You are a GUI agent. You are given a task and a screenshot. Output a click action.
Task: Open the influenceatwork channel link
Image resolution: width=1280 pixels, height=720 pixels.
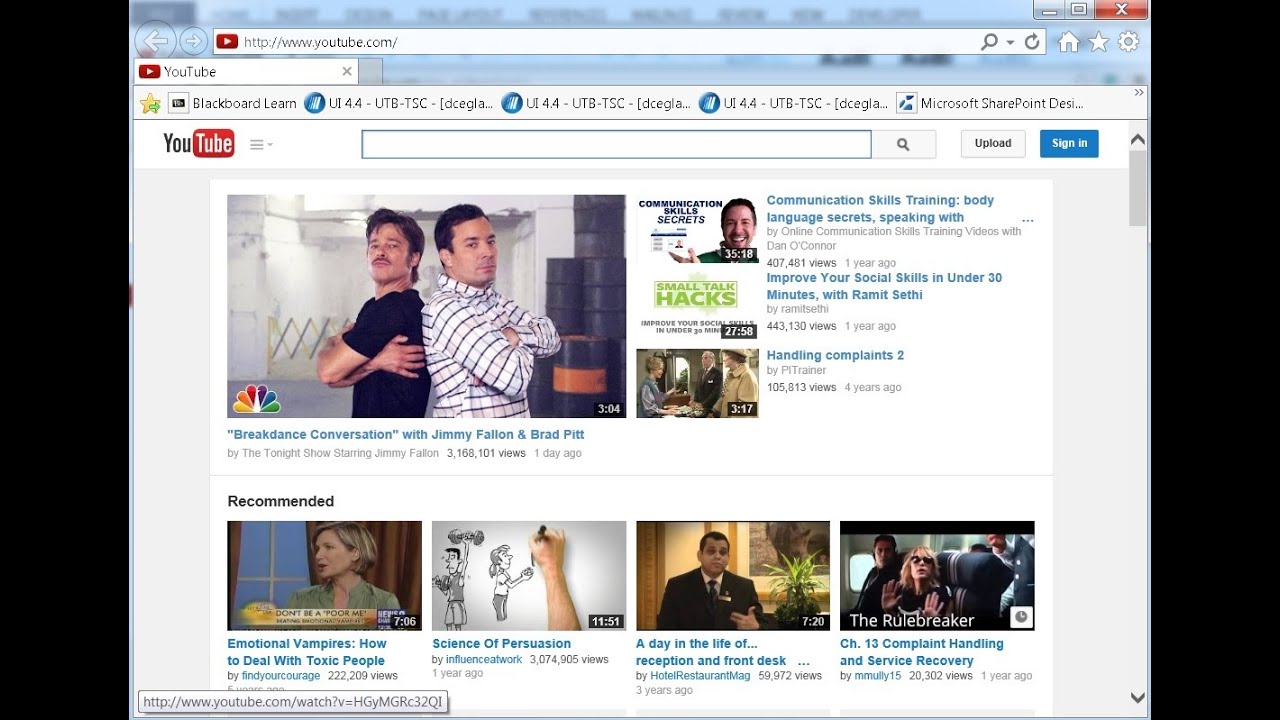pyautogui.click(x=484, y=660)
